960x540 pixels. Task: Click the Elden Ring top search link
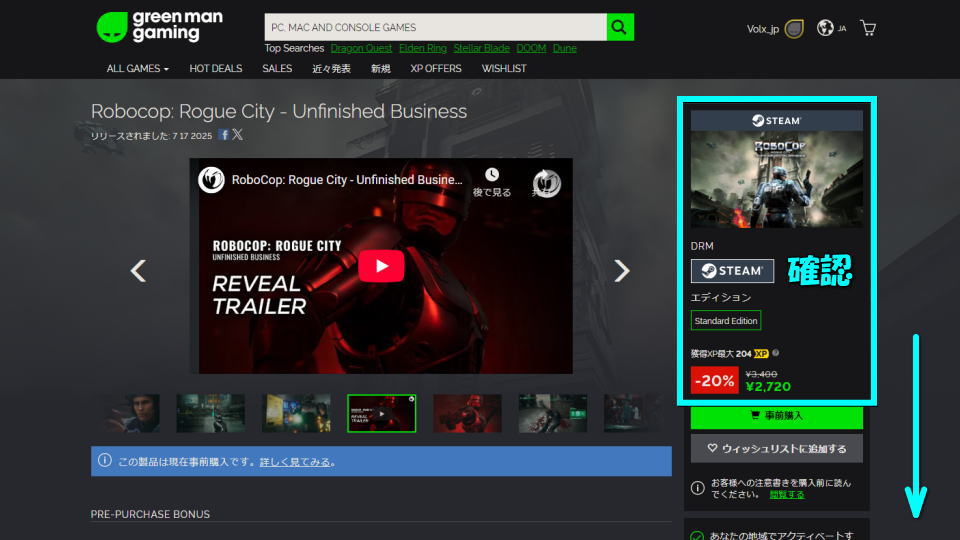(422, 48)
